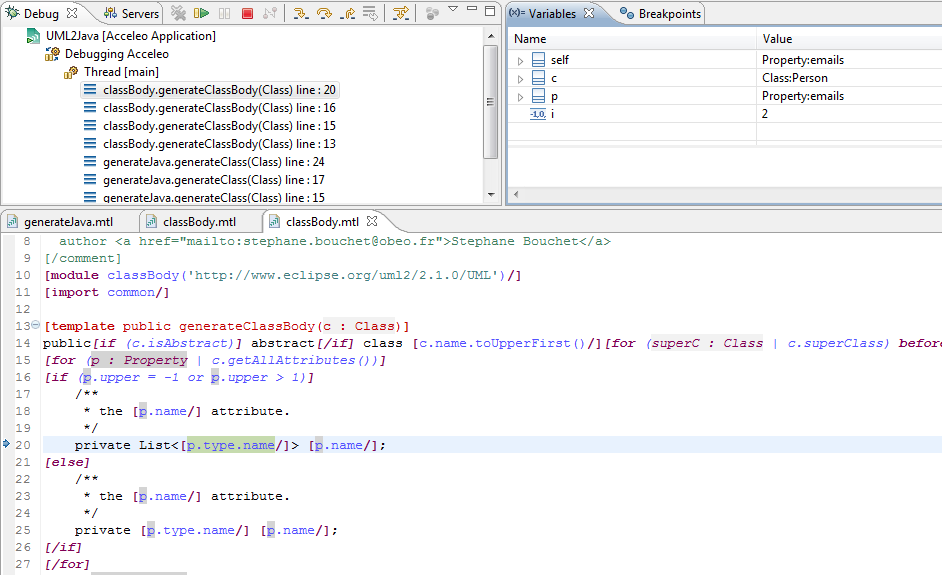This screenshot has height=575, width=942.
Task: Click the Debug view vertical scrollbar
Action: tap(490, 100)
